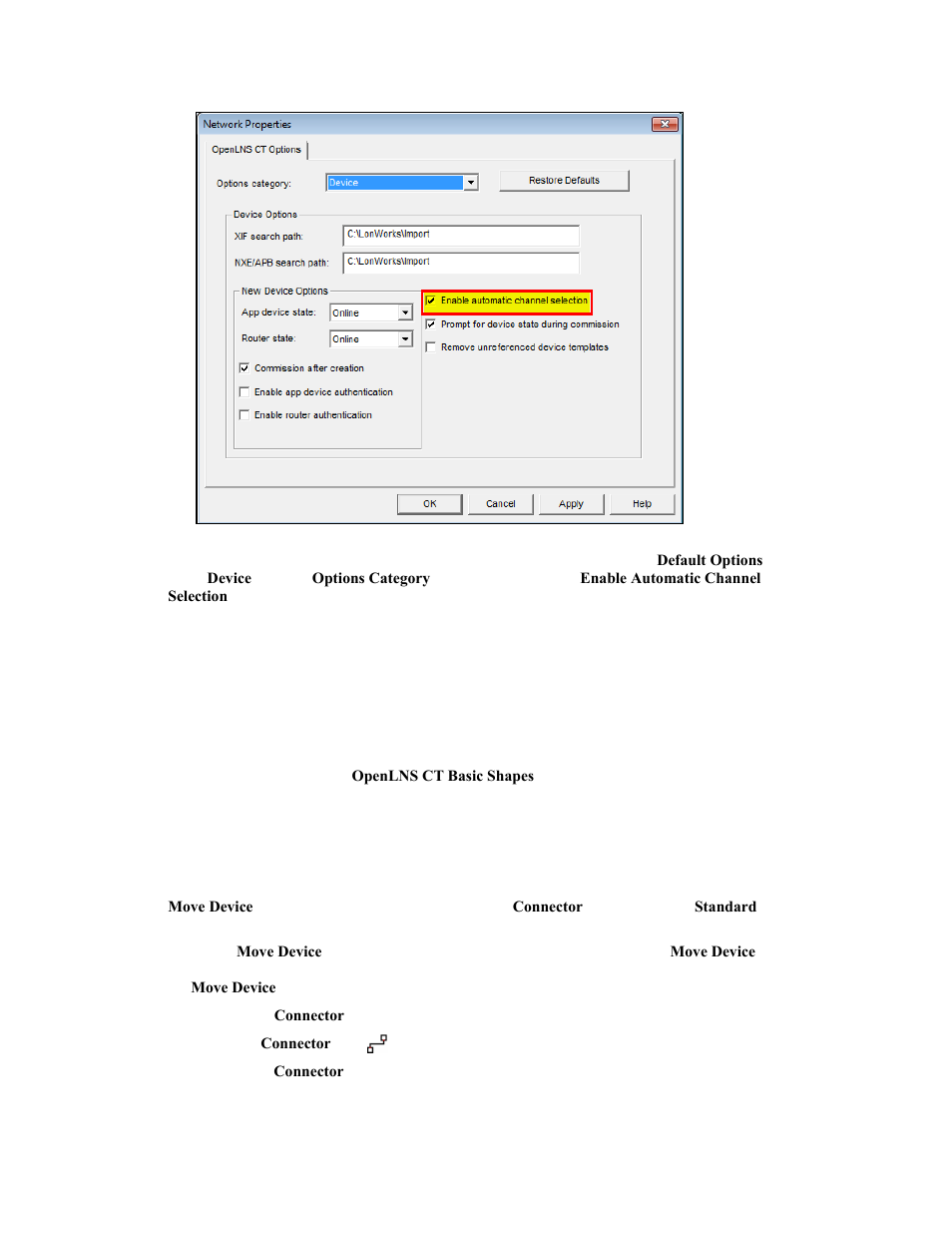Click the Connector shape icon in the document

377,1044
